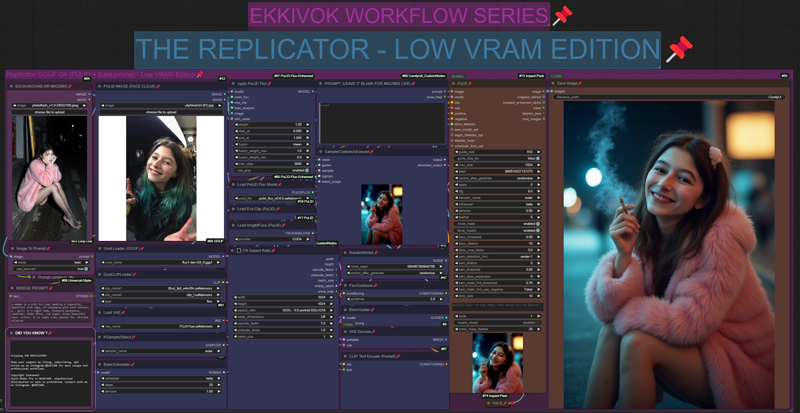Collapse the PROMPT (LEAVE IT BLANK) node dot
This screenshot has height=413, width=800.
click(320, 83)
